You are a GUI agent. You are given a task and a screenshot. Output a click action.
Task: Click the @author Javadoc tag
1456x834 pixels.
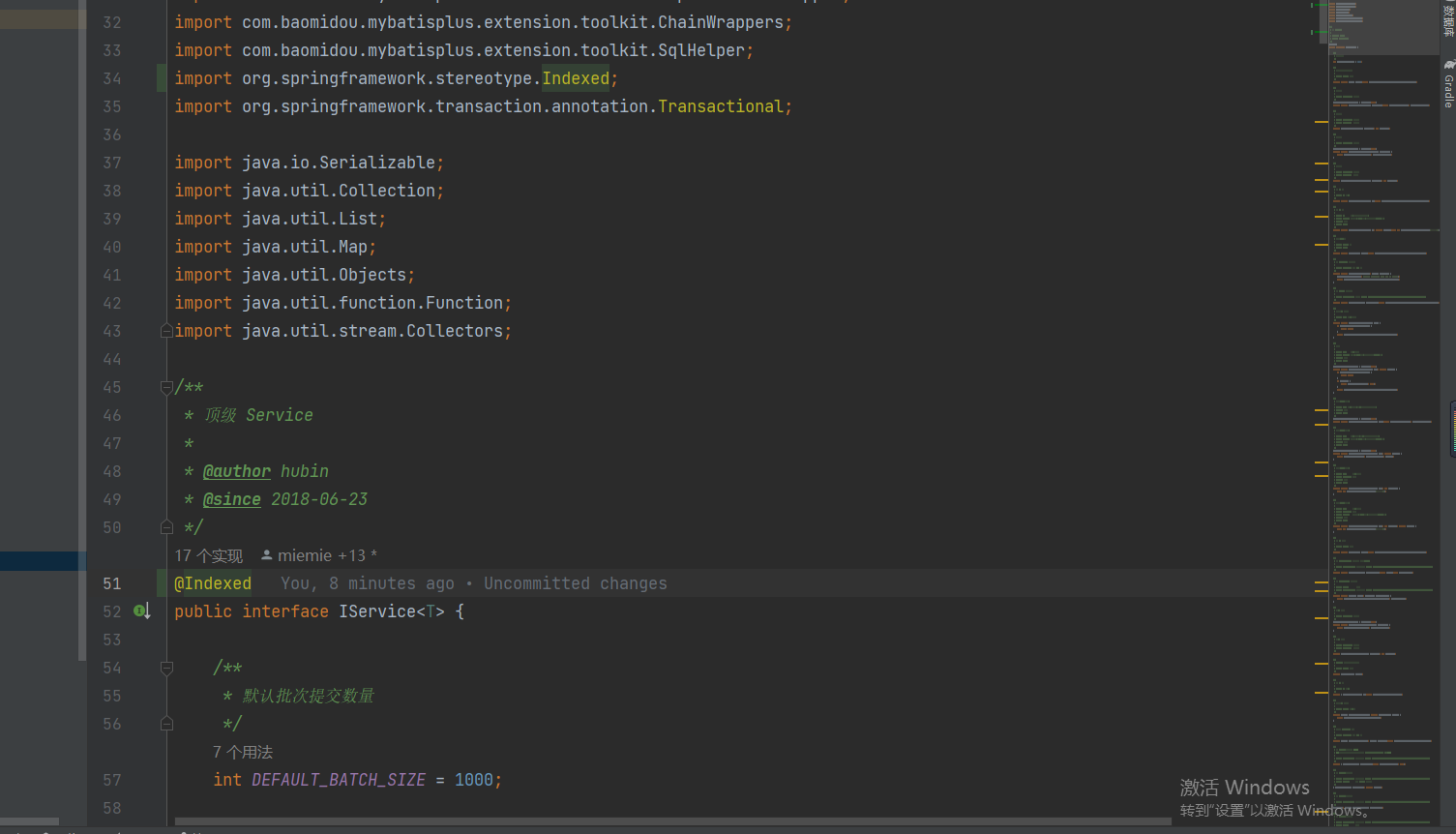coord(236,471)
